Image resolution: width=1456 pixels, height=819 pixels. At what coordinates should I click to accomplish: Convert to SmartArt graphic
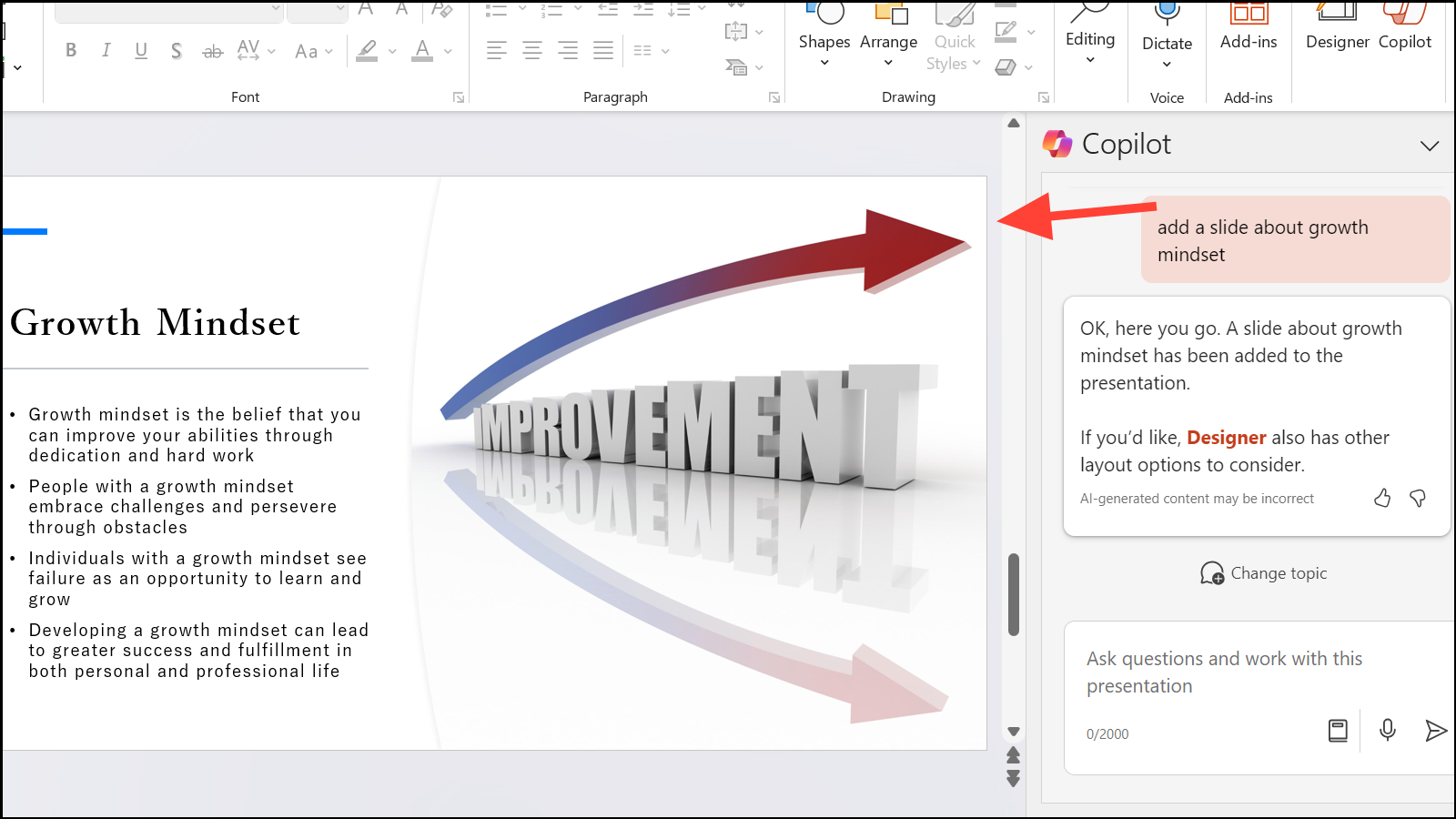(743, 67)
